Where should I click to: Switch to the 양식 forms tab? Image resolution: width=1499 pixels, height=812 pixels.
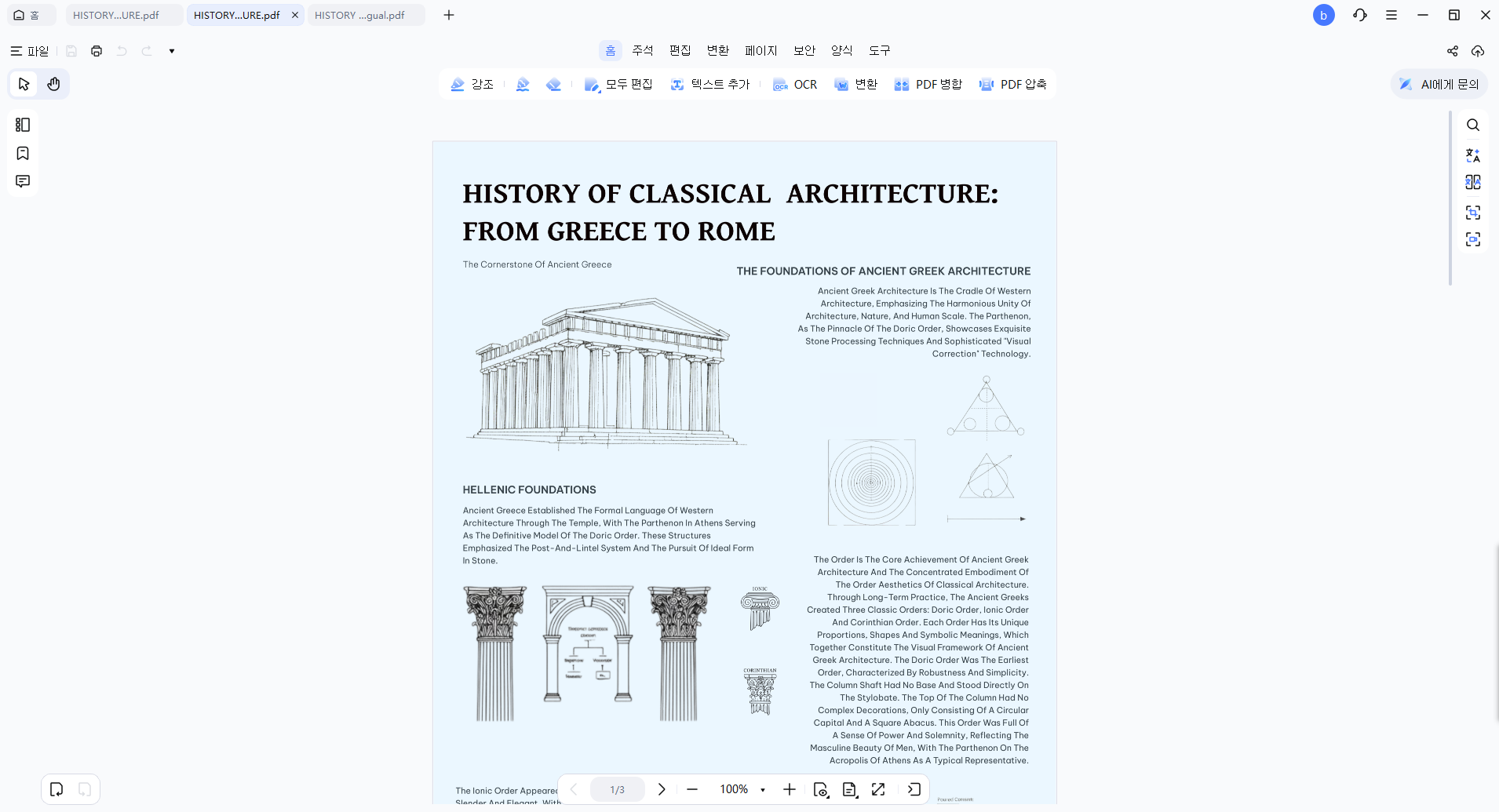(842, 51)
